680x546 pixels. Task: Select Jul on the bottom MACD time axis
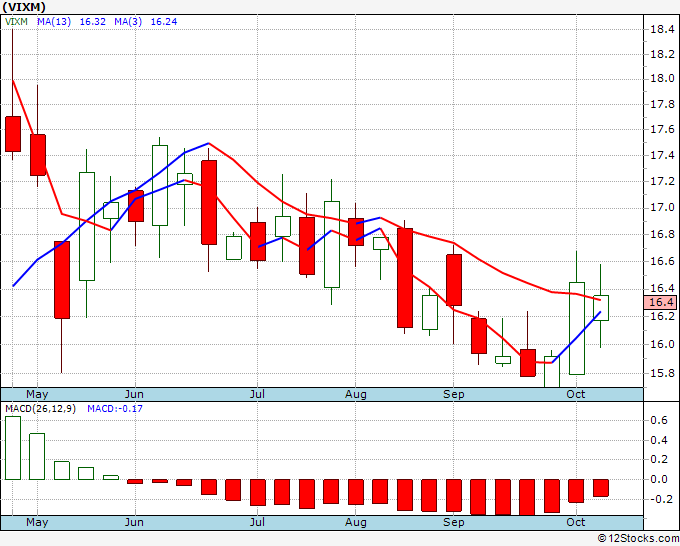pos(257,522)
